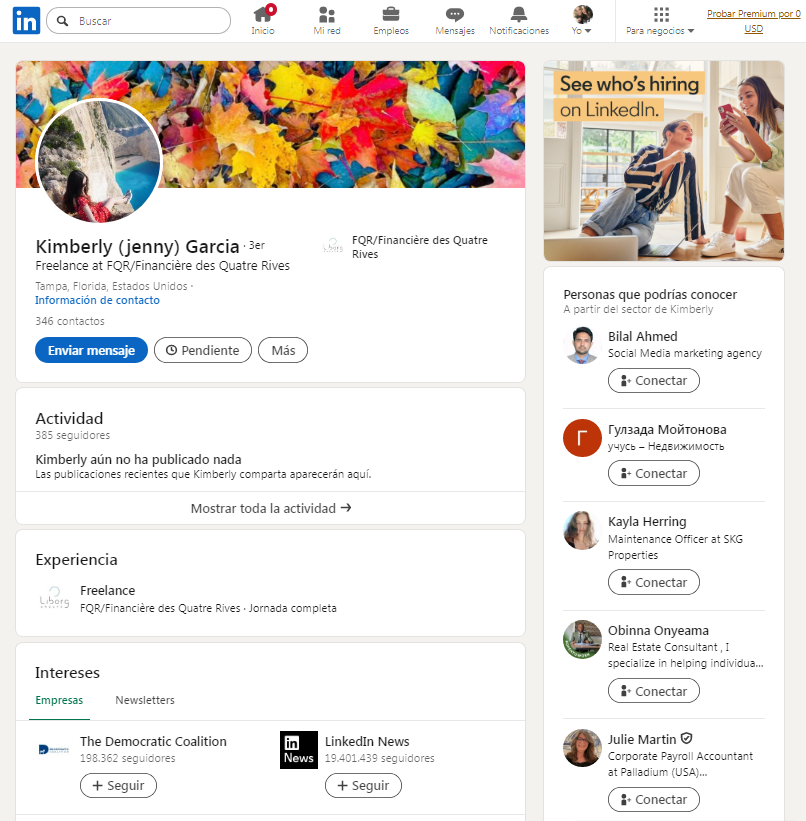Viewport: 806px width, 821px height.
Task: Click Bilal Ahmed's avatar photo
Action: (582, 345)
